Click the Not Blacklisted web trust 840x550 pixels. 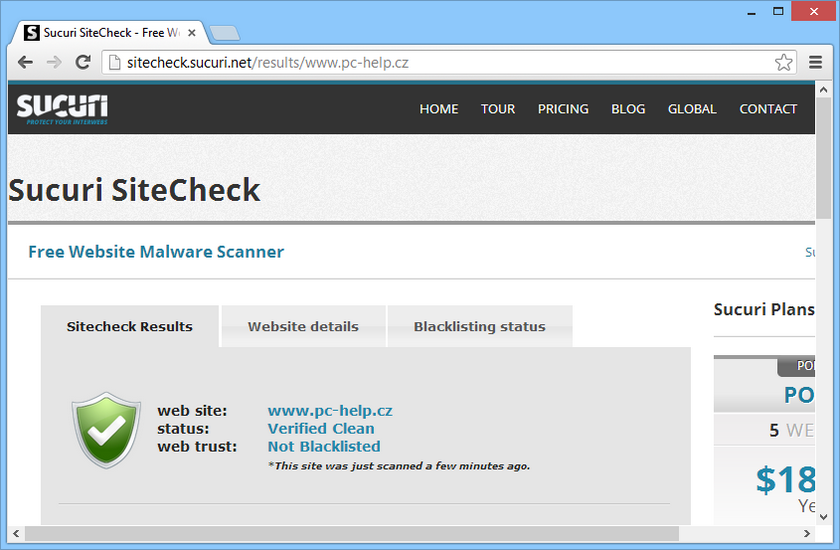pyautogui.click(x=324, y=447)
